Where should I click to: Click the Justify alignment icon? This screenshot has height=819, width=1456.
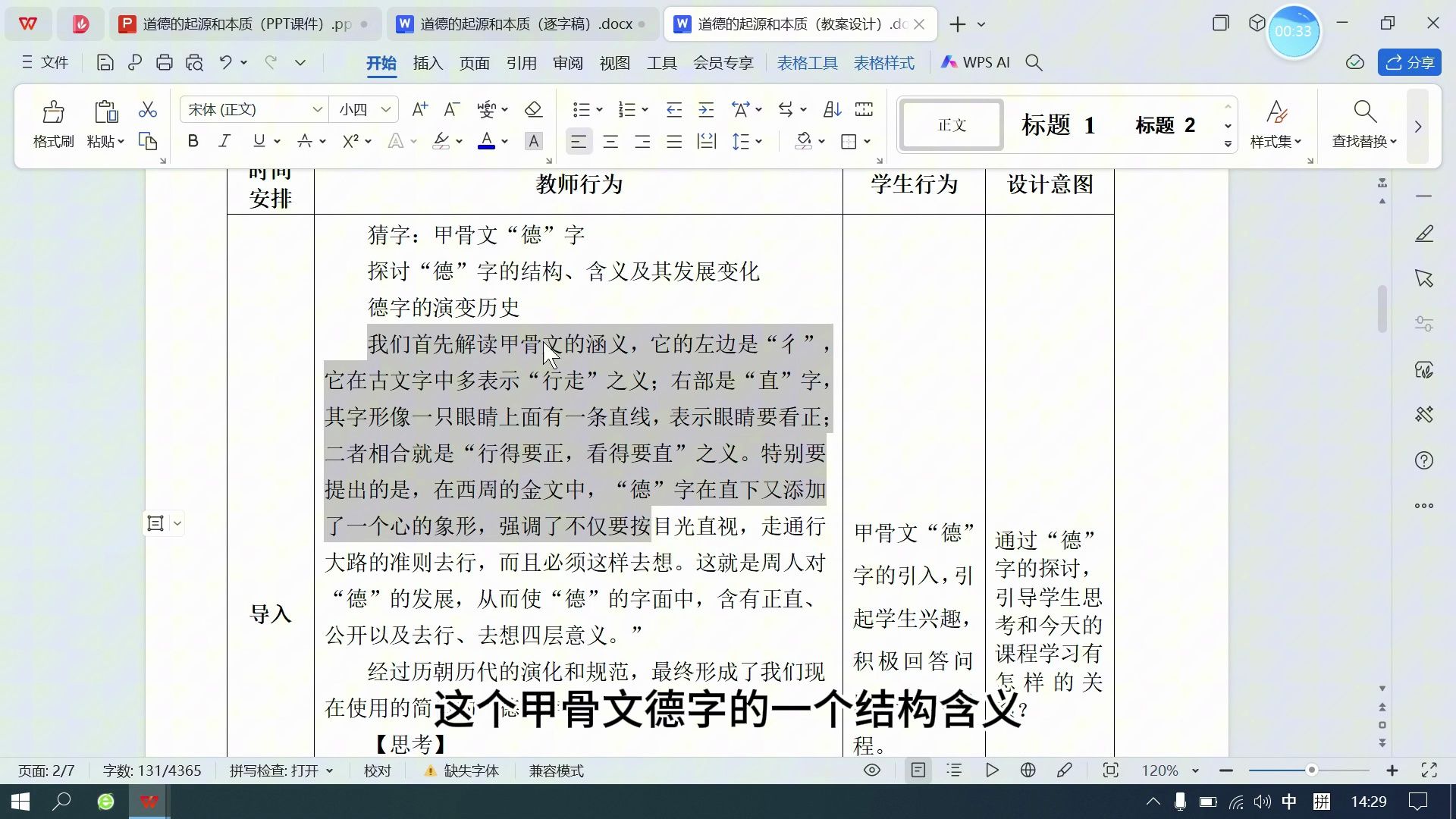(674, 142)
